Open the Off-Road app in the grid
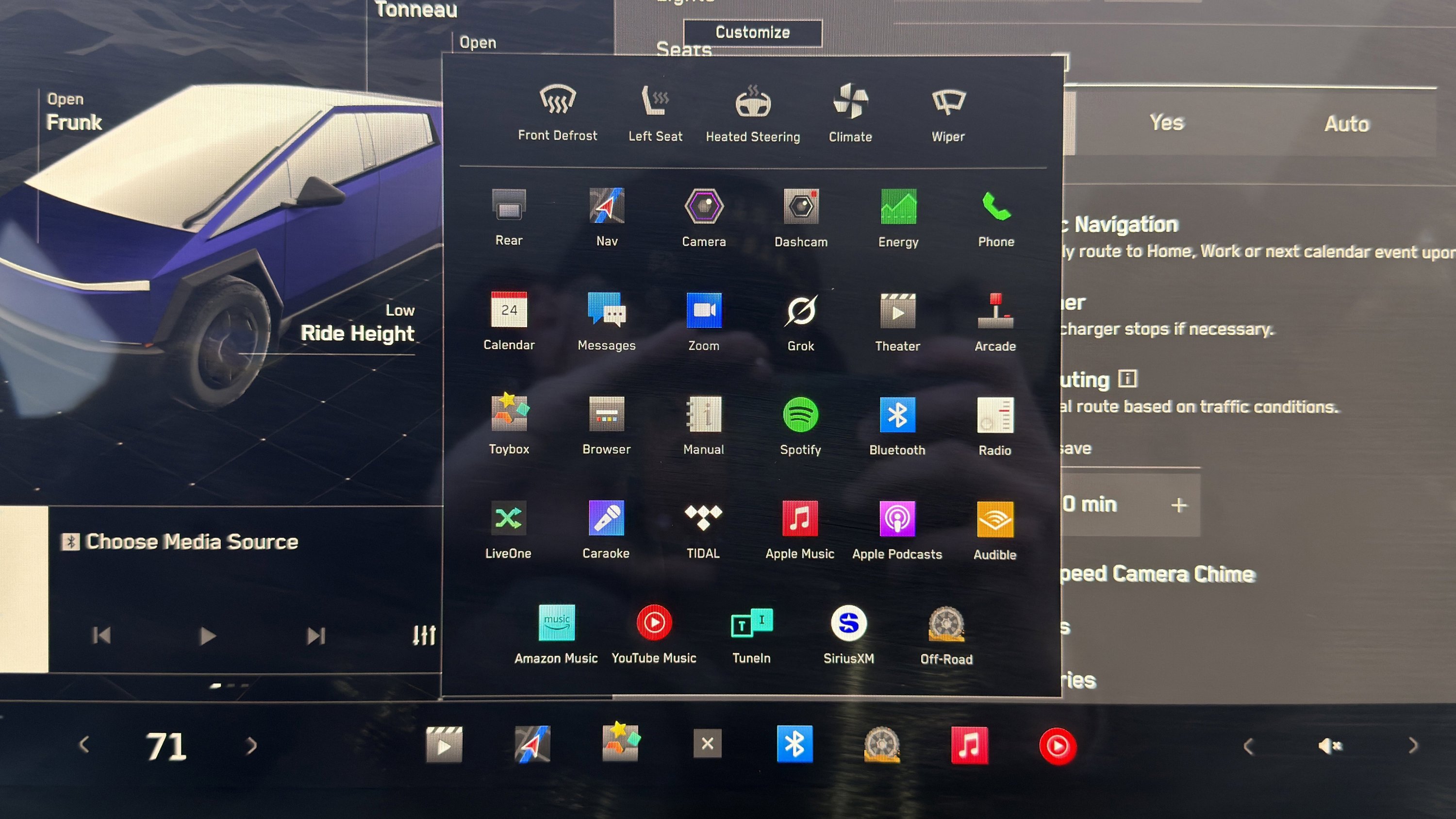The height and width of the screenshot is (819, 1456). pos(946,624)
